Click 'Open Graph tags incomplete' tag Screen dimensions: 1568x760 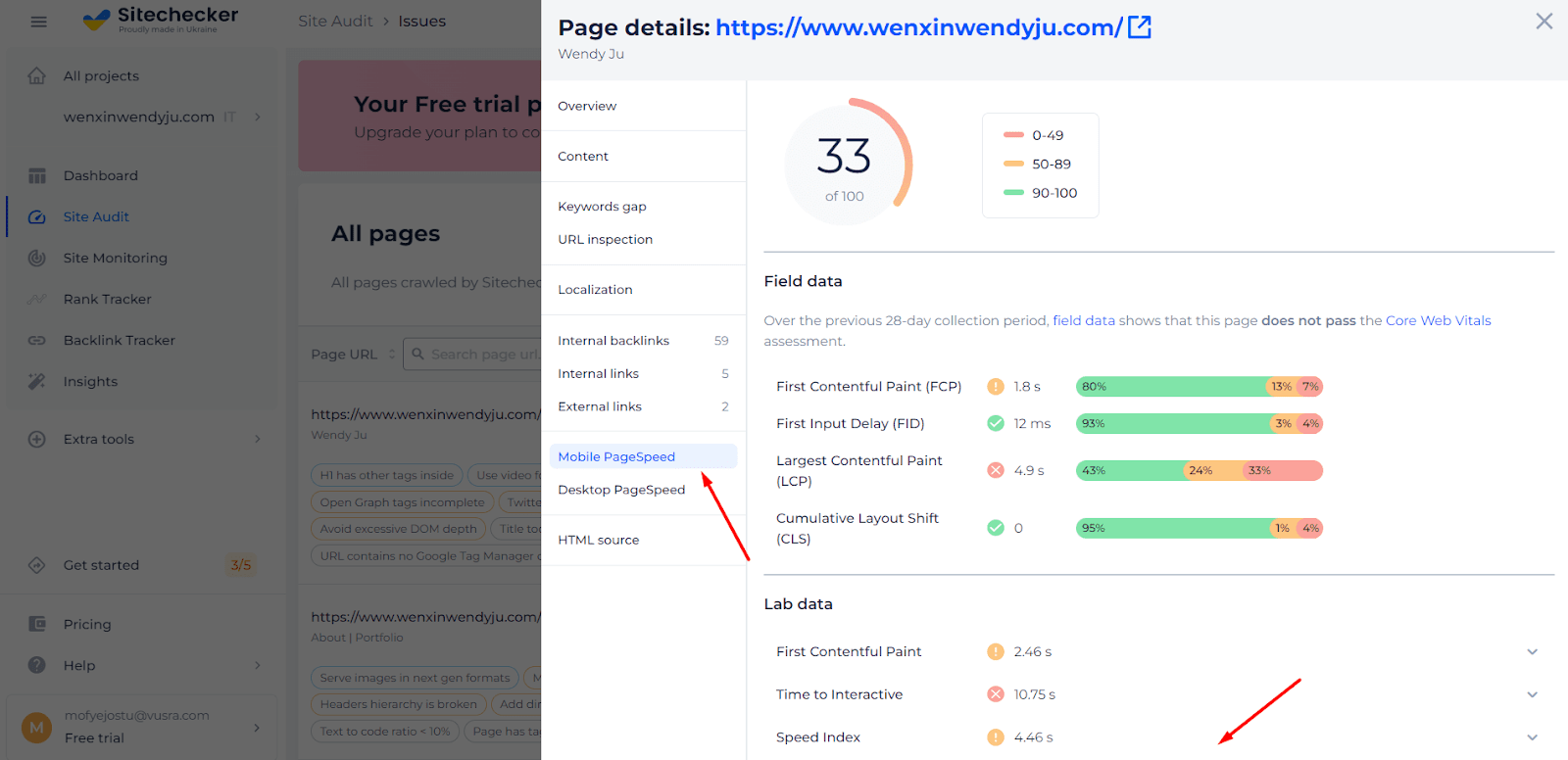click(403, 502)
